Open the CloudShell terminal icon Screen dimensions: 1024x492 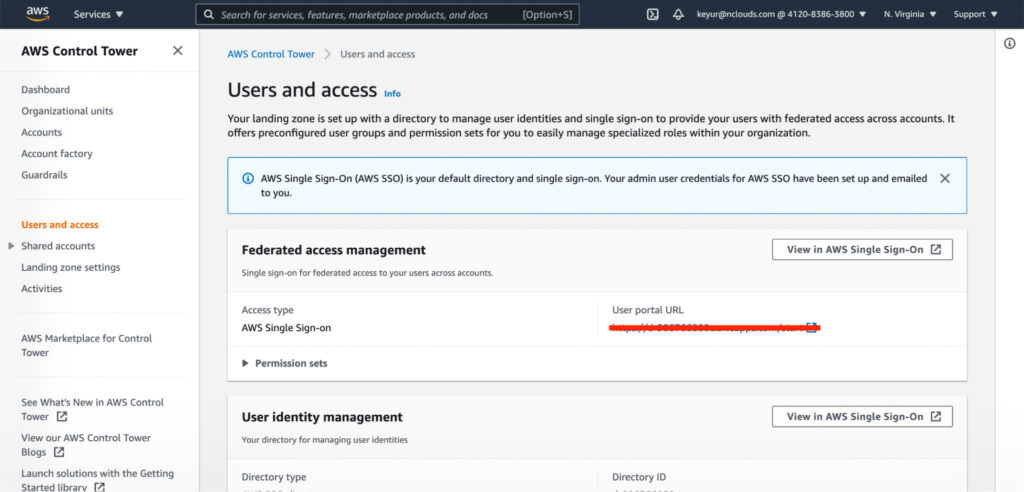tap(652, 14)
